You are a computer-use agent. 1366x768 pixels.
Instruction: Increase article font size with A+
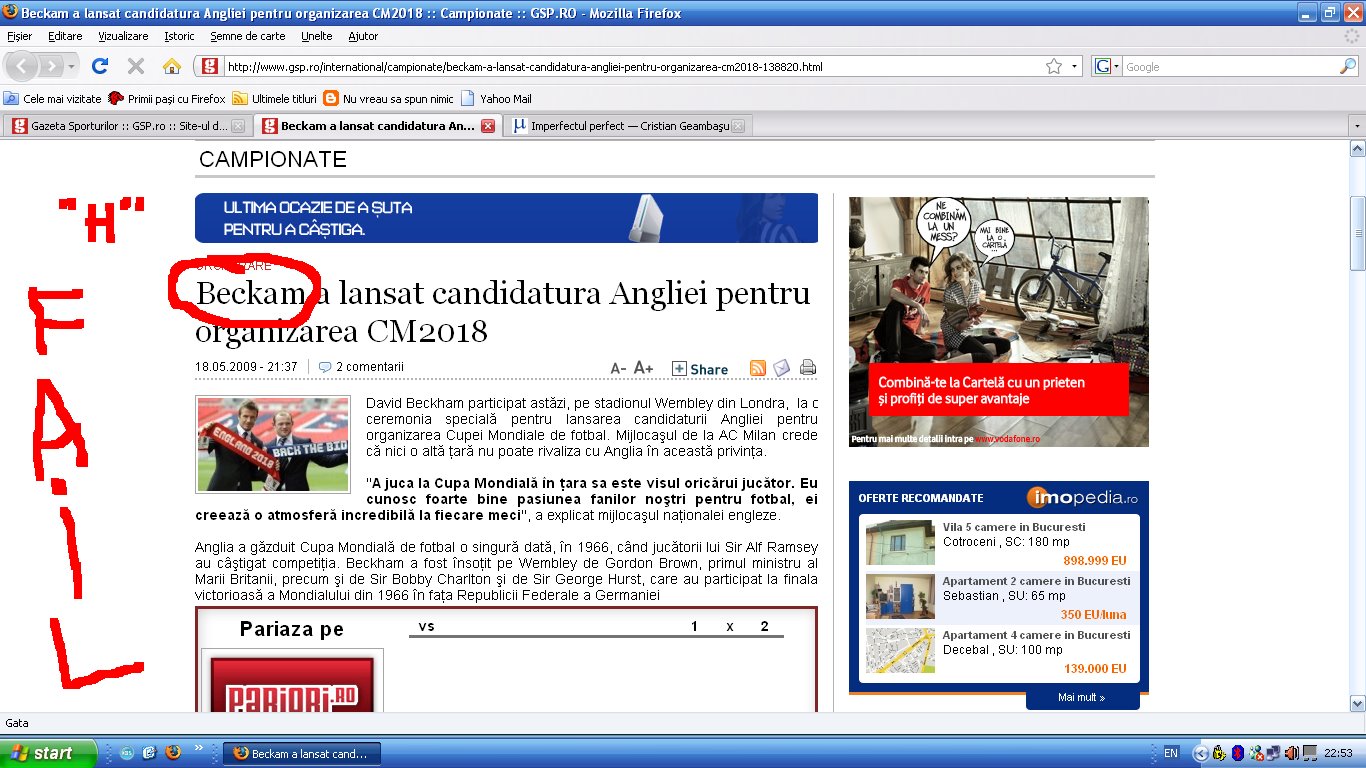(x=643, y=368)
